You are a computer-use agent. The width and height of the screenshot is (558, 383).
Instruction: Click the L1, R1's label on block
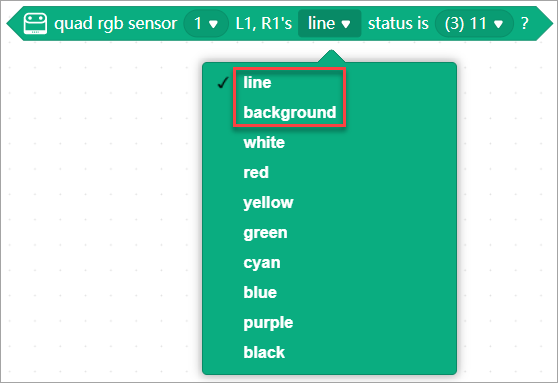pos(263,23)
